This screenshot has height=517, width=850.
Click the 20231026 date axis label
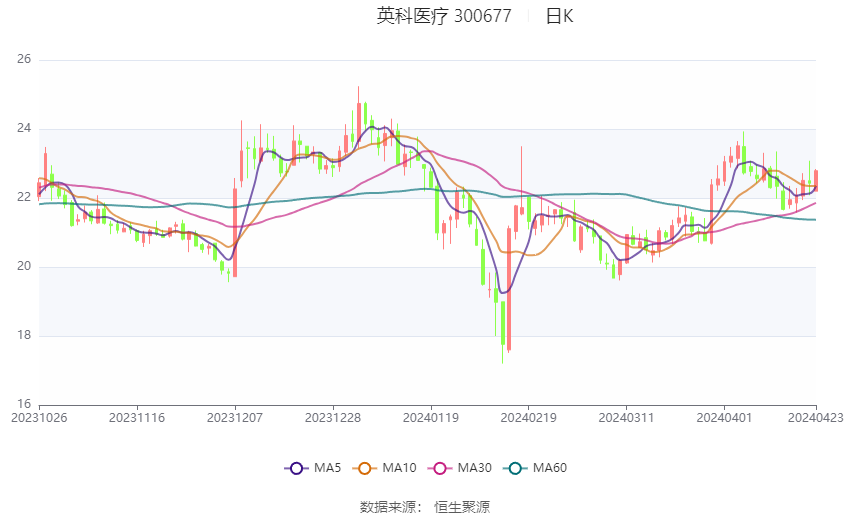[39, 418]
